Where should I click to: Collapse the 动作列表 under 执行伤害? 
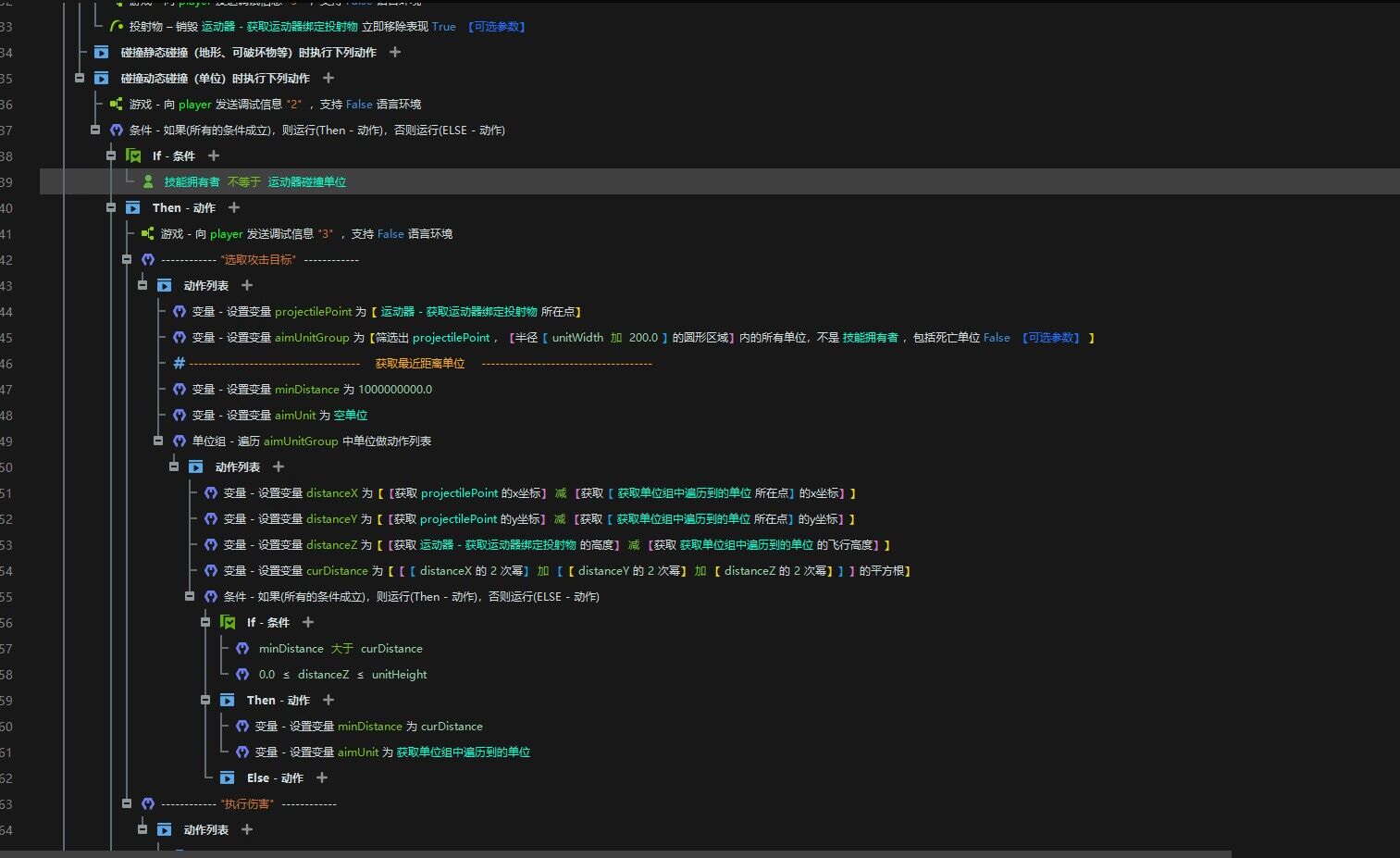(x=142, y=829)
